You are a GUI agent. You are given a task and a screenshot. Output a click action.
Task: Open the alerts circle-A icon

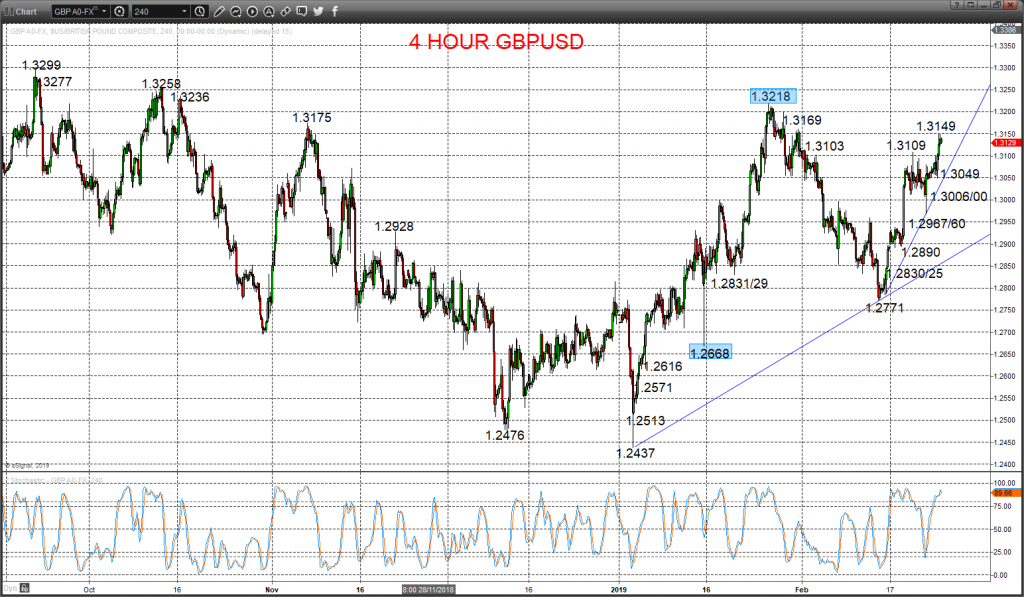pos(268,11)
